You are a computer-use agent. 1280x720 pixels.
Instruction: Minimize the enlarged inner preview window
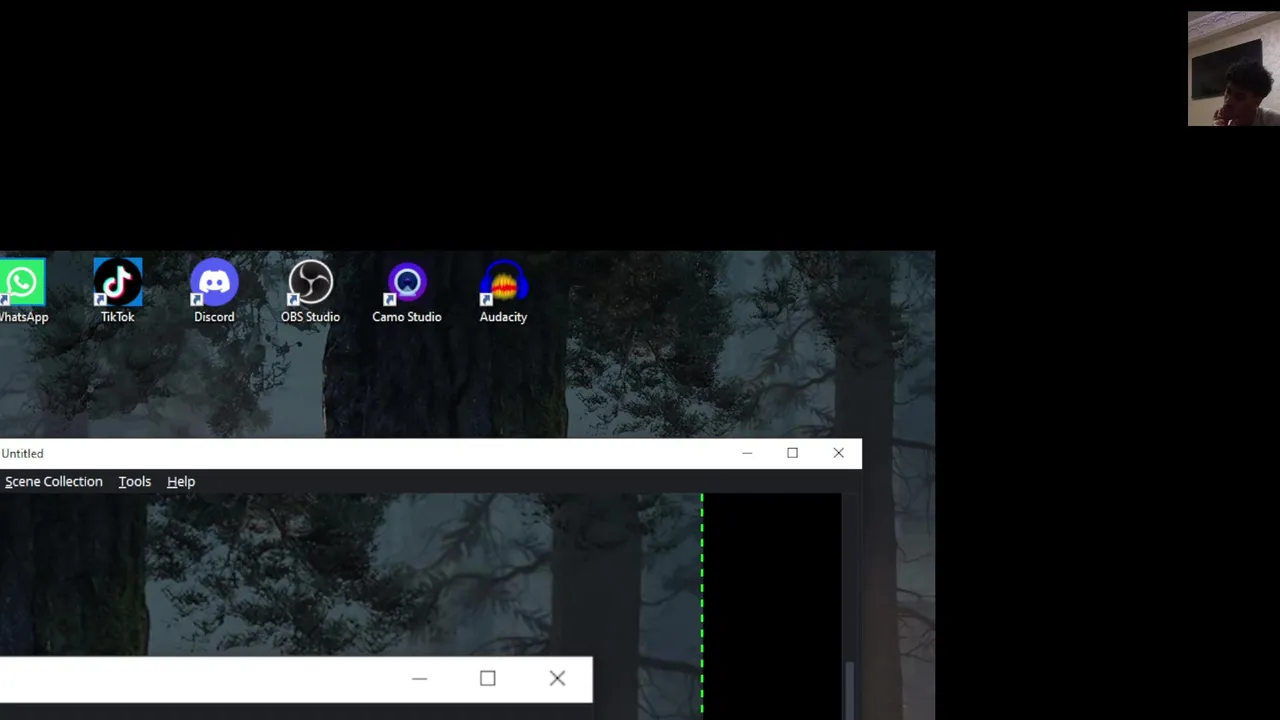pos(419,679)
